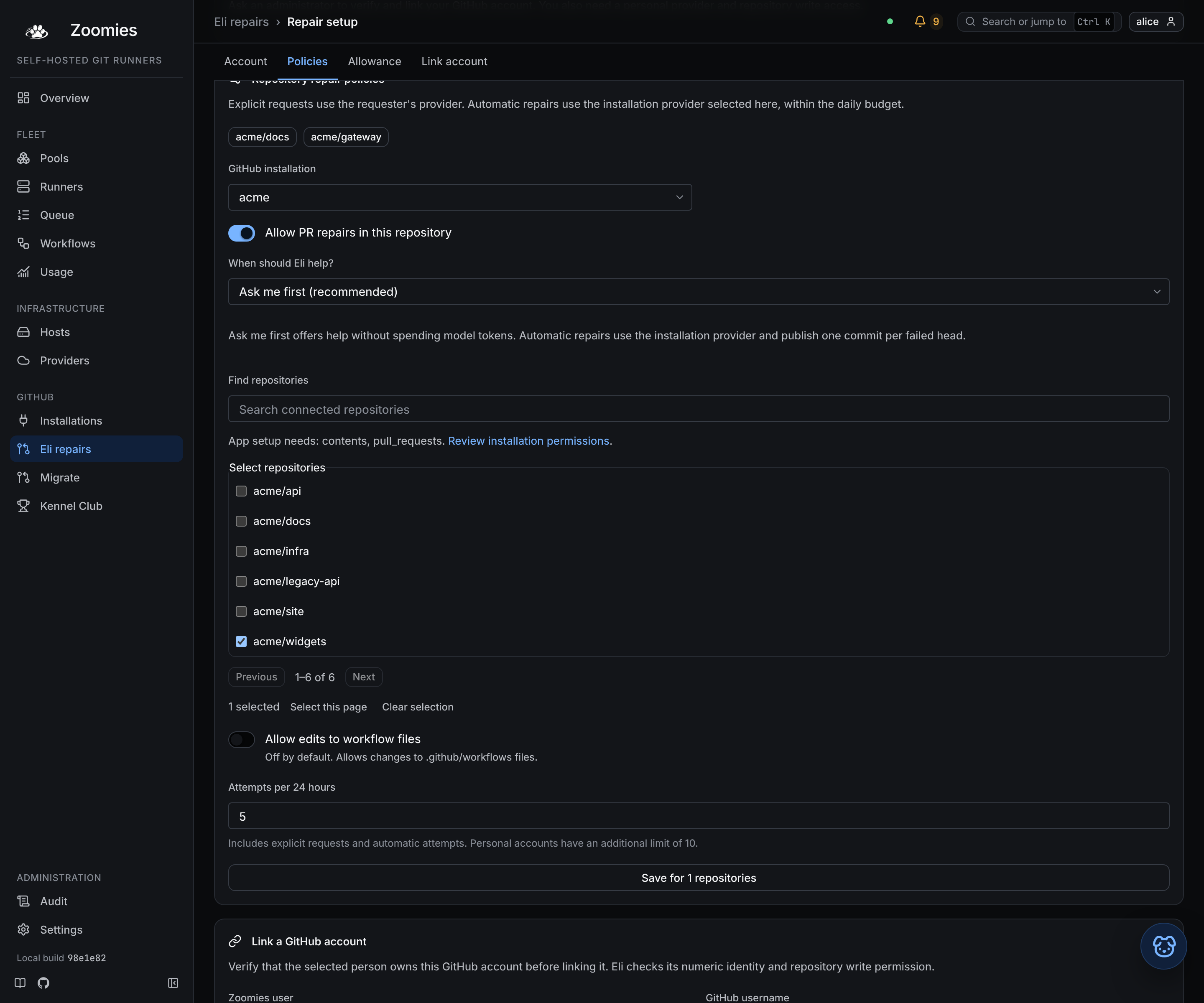The height and width of the screenshot is (1003, 1204).
Task: Click the Zoomies paw logo icon
Action: click(37, 31)
